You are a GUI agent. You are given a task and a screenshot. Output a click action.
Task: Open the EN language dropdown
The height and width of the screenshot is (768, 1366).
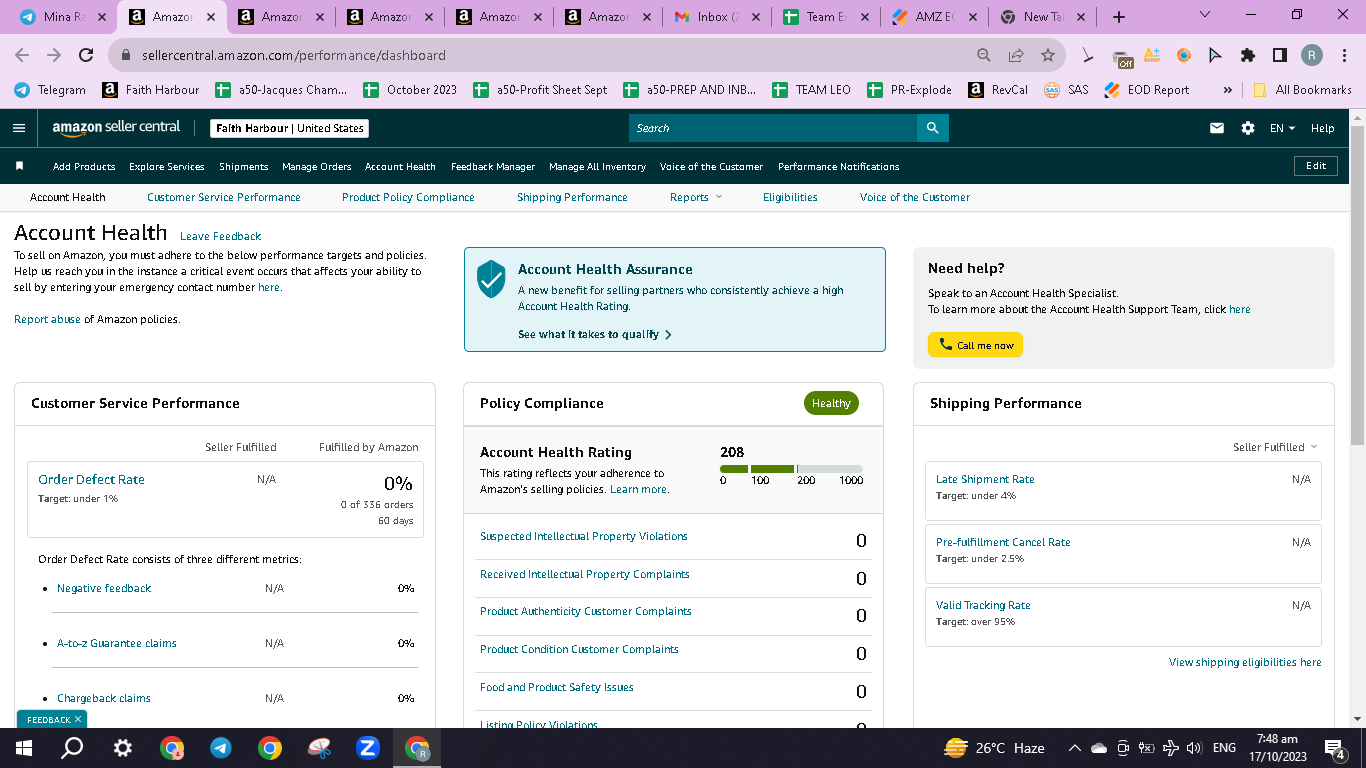click(x=1283, y=128)
